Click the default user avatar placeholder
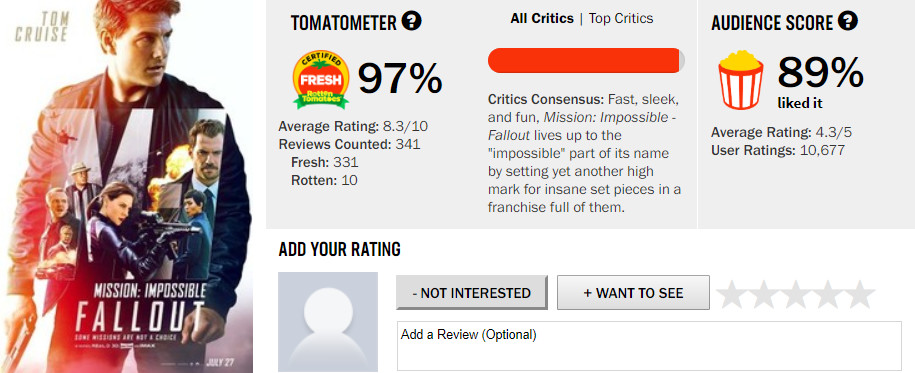 (328, 322)
